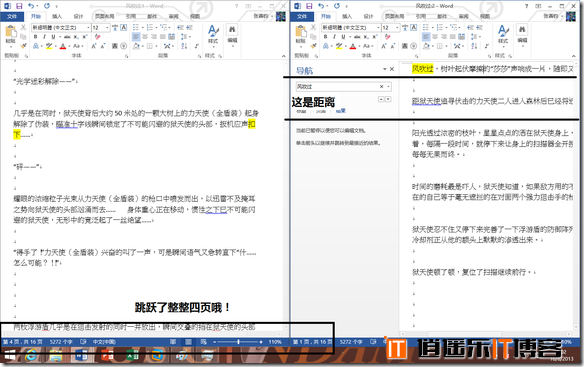Apply yellow highlight color in left window
This screenshot has width=584, height=367.
(48, 46)
